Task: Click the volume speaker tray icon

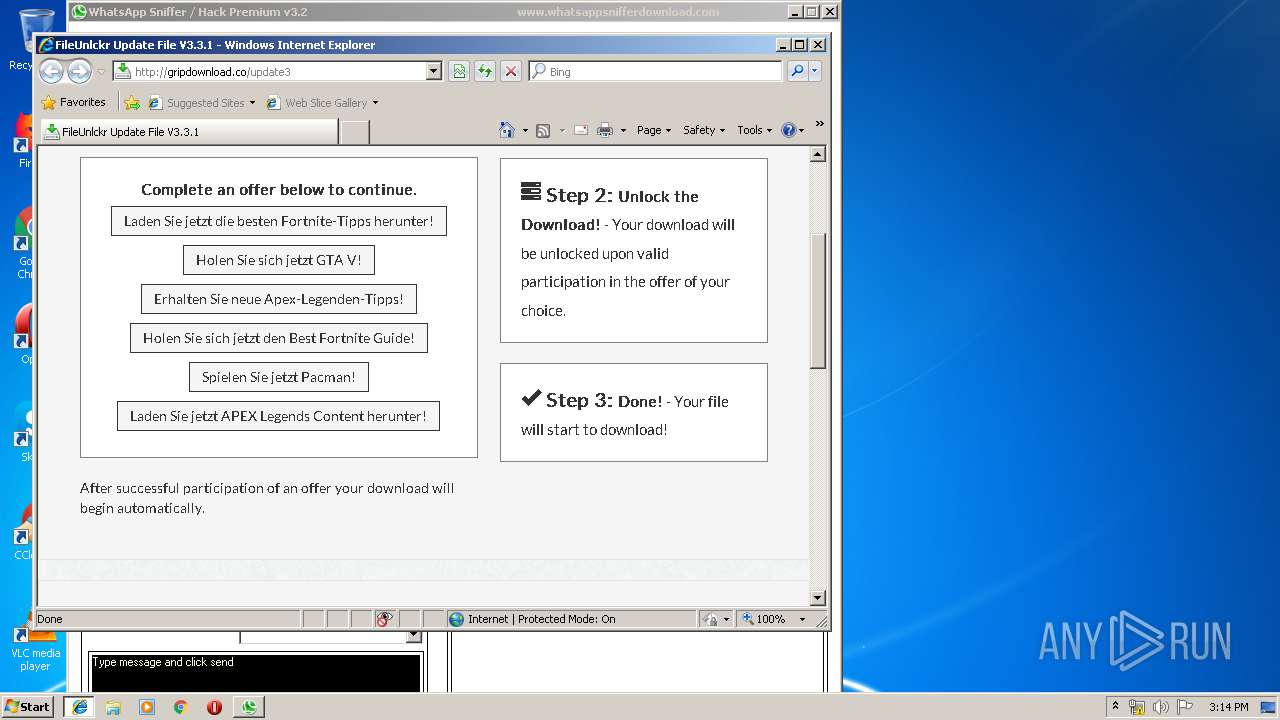Action: pyautogui.click(x=1161, y=707)
